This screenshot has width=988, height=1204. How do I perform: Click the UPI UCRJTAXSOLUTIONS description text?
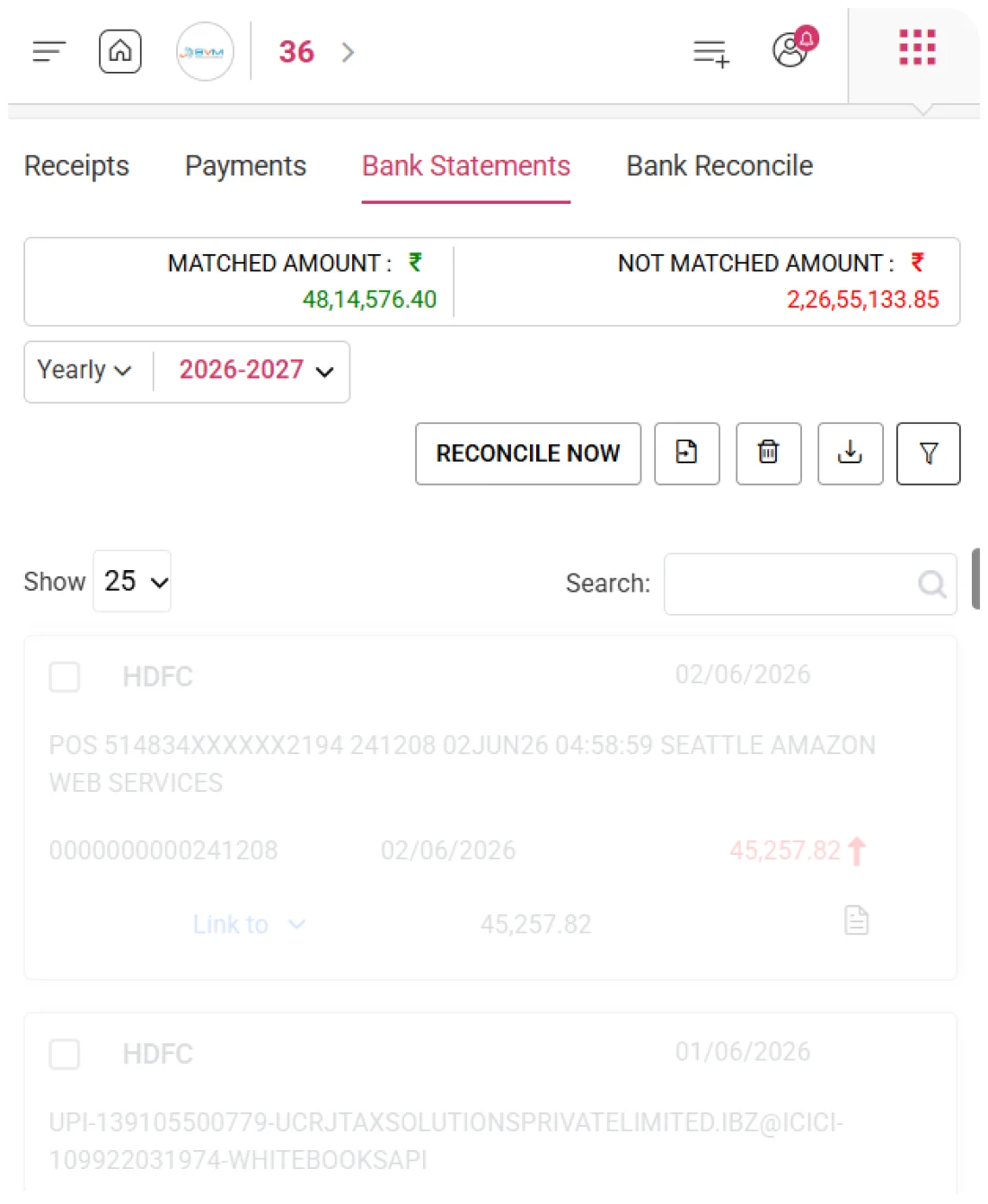[x=446, y=1141]
